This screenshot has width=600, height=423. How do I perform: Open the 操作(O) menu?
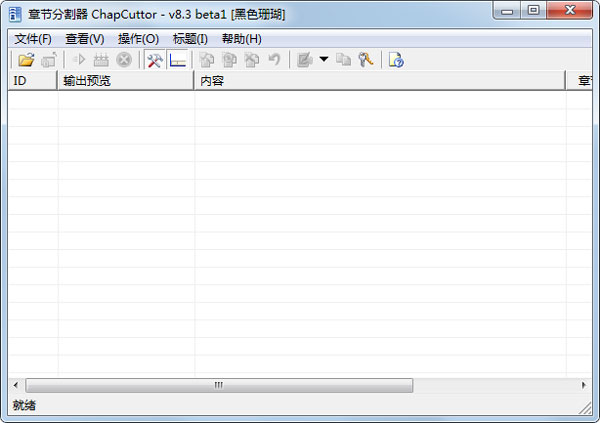click(138, 39)
